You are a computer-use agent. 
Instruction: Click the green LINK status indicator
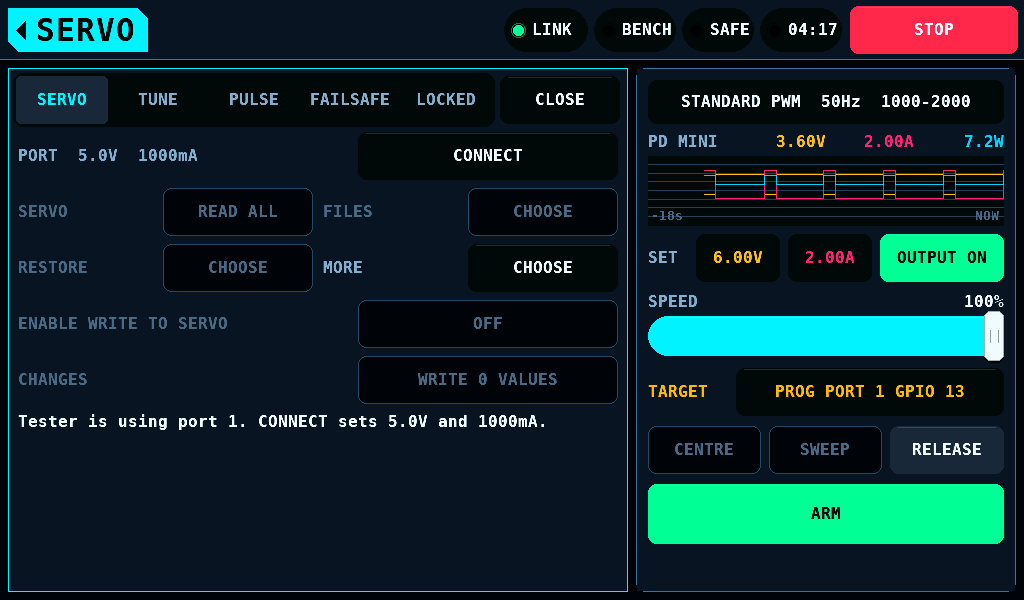point(545,30)
